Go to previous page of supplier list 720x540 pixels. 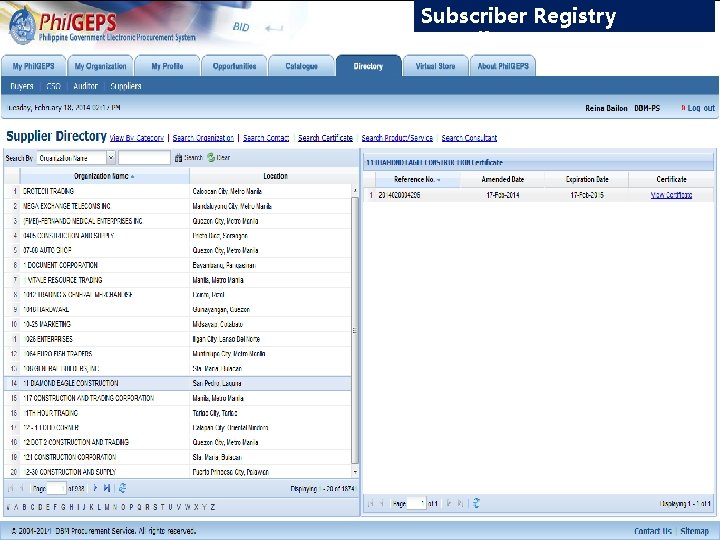pos(21,489)
